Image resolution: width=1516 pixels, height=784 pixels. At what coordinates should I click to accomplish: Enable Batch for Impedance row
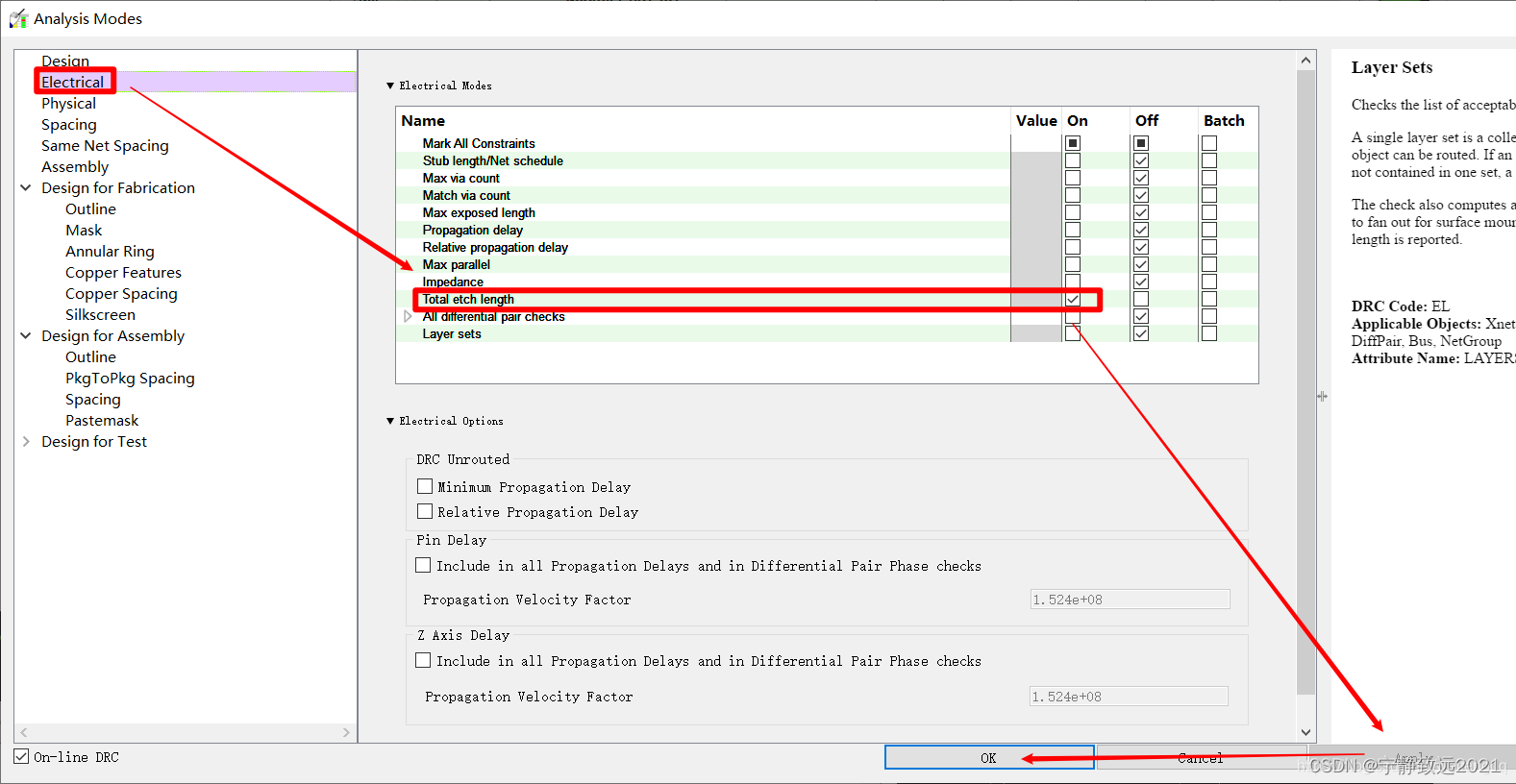pos(1209,282)
